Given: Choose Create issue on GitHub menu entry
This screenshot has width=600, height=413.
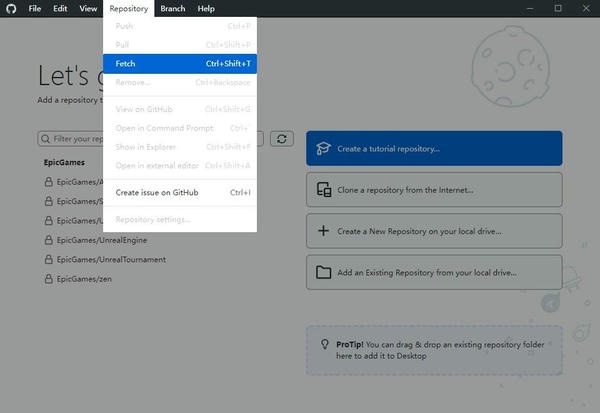Looking at the screenshot, I should pyautogui.click(x=180, y=193).
